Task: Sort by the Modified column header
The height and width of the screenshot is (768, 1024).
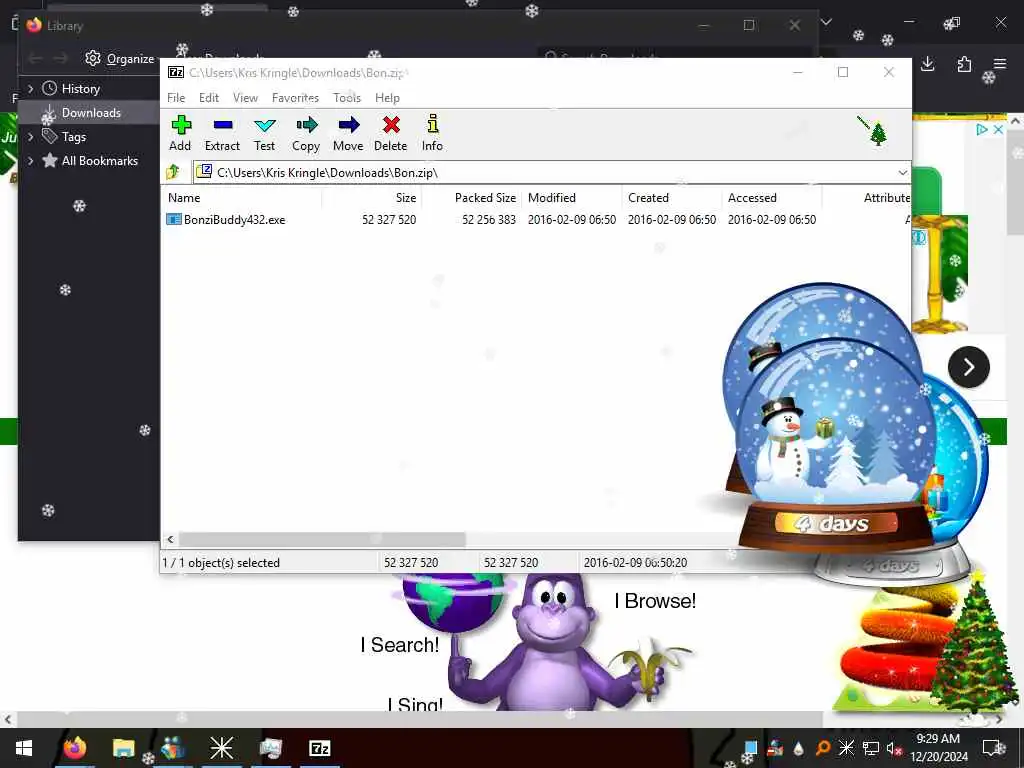Action: [x=572, y=198]
